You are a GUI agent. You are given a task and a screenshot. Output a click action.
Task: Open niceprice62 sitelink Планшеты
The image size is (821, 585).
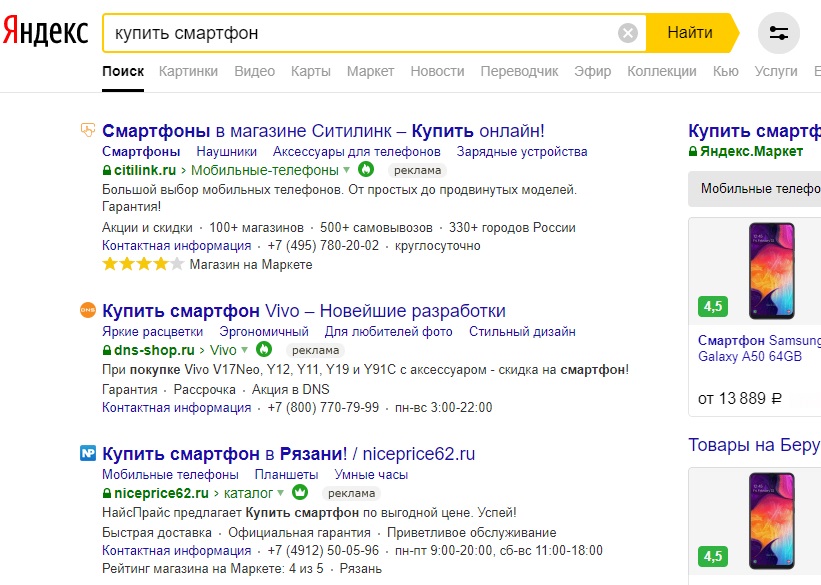tap(286, 474)
